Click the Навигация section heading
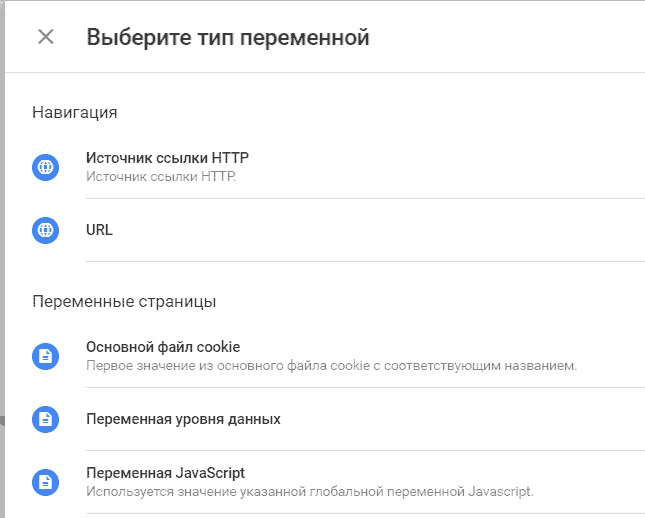 pyautogui.click(x=75, y=112)
